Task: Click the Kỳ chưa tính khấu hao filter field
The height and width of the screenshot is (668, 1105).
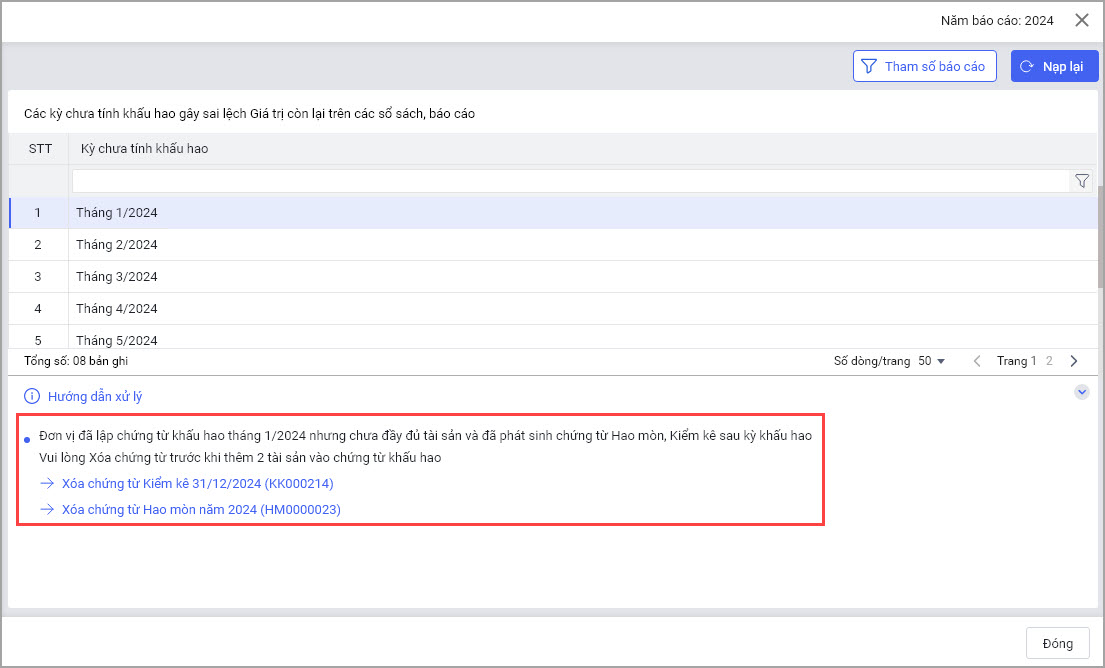Action: pos(570,181)
